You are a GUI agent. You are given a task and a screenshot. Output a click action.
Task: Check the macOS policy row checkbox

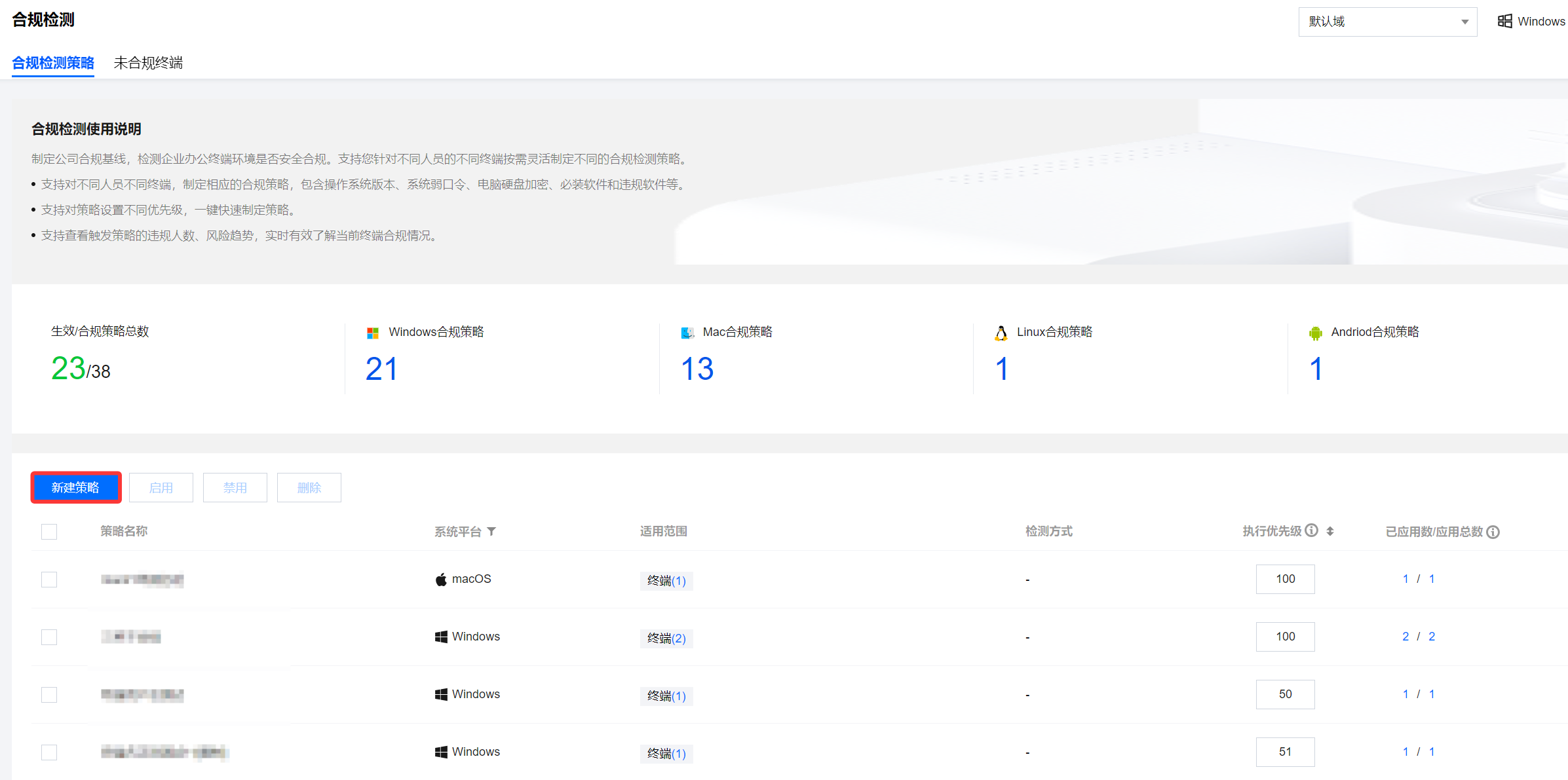coord(49,580)
